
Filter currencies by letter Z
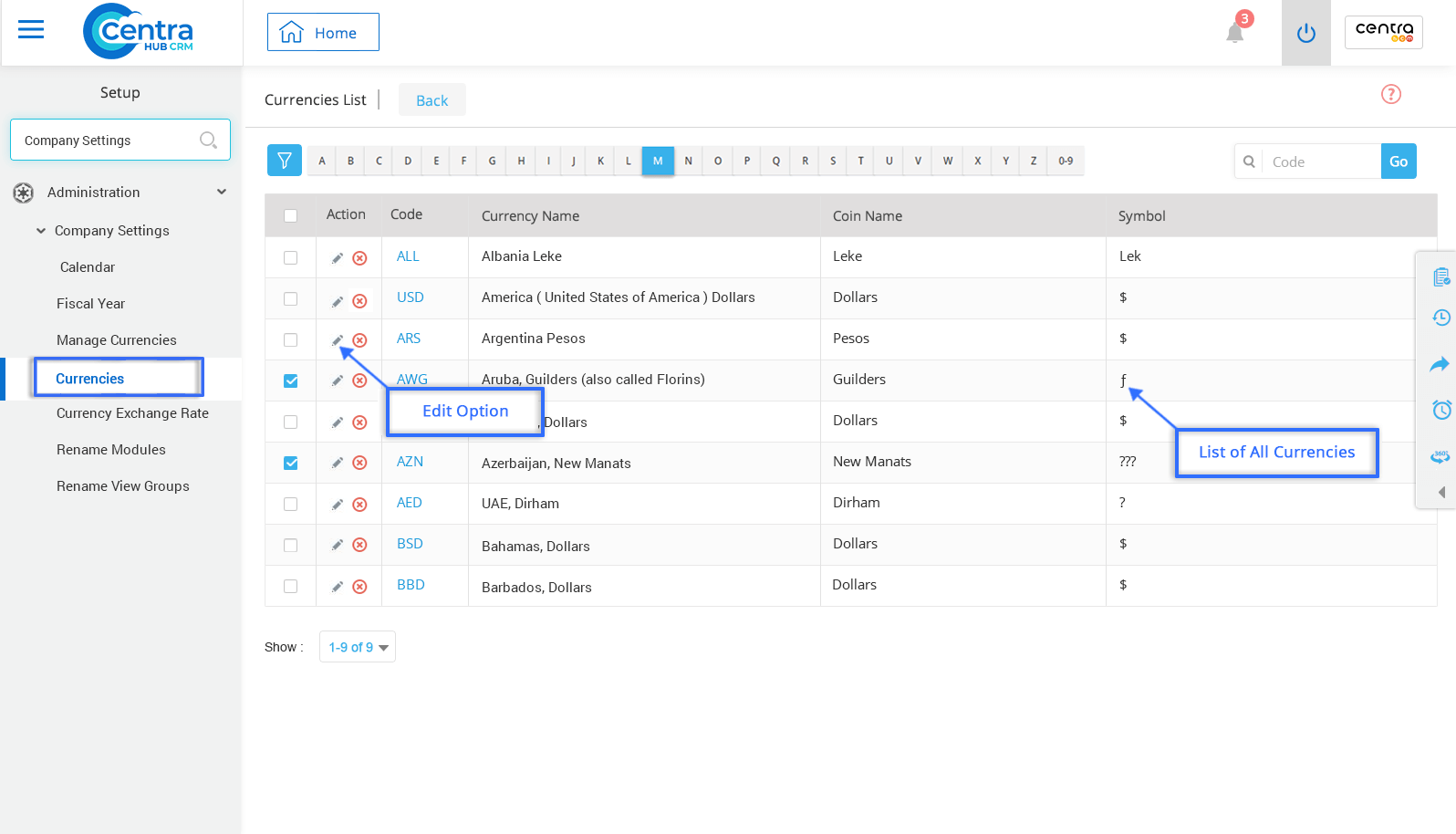pos(1034,161)
